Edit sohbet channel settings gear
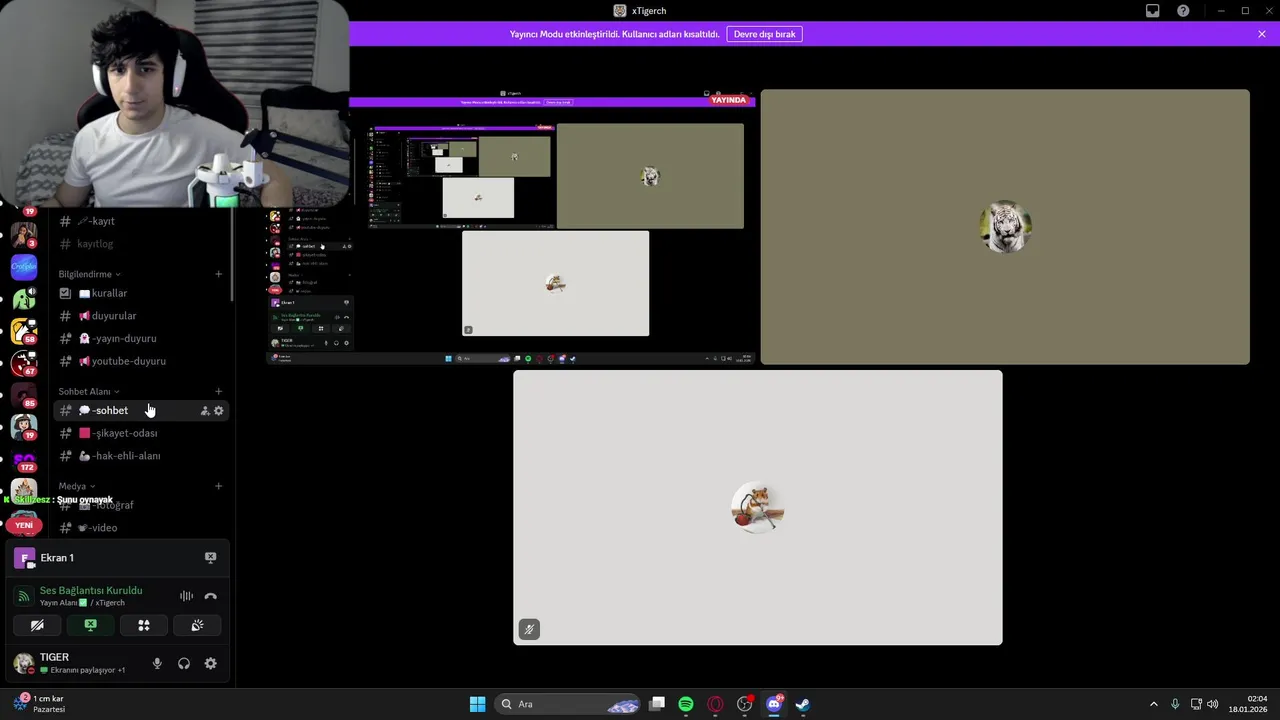1280x720 pixels. pos(219,411)
